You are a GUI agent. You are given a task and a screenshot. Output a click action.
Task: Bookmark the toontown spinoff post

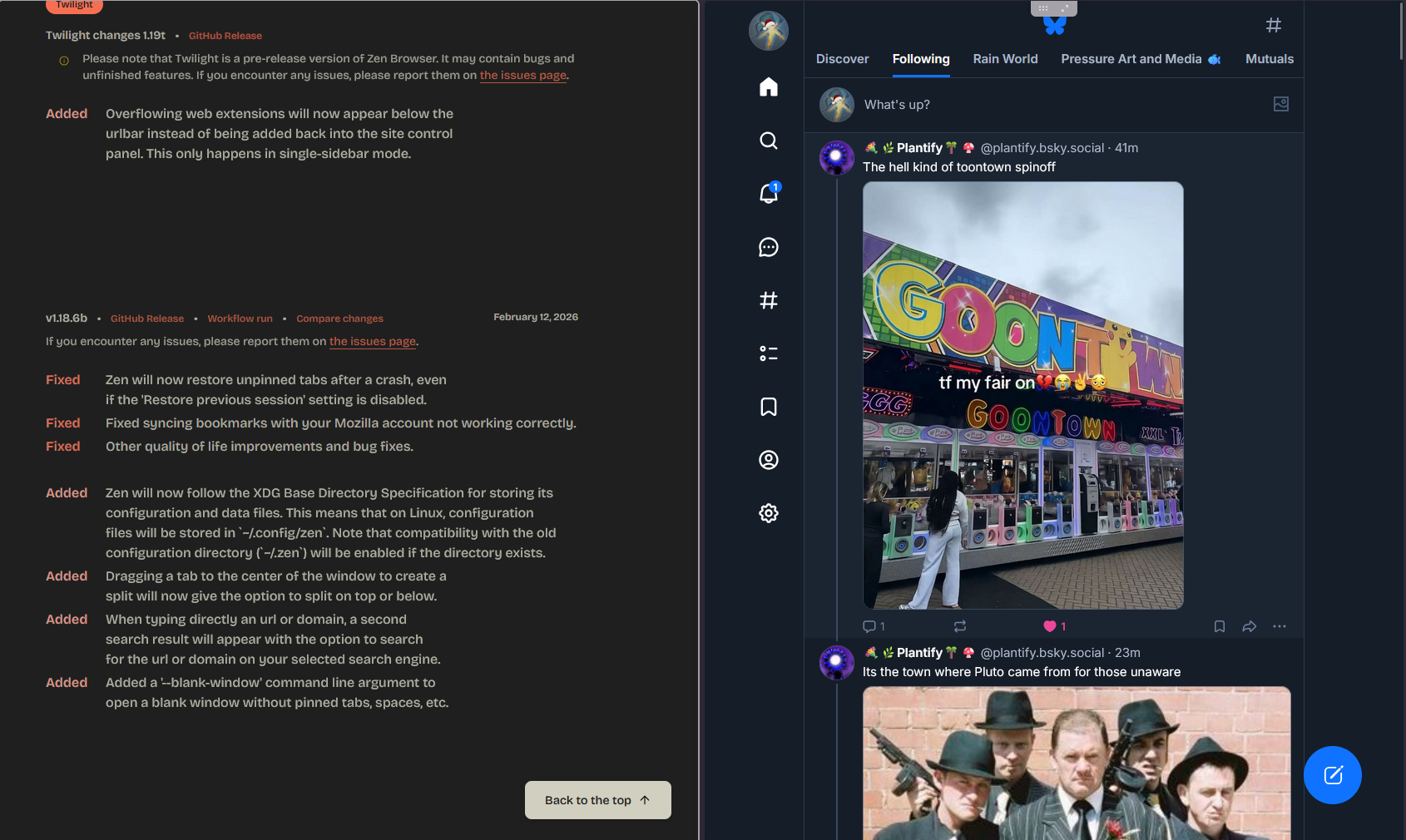pyautogui.click(x=1219, y=626)
